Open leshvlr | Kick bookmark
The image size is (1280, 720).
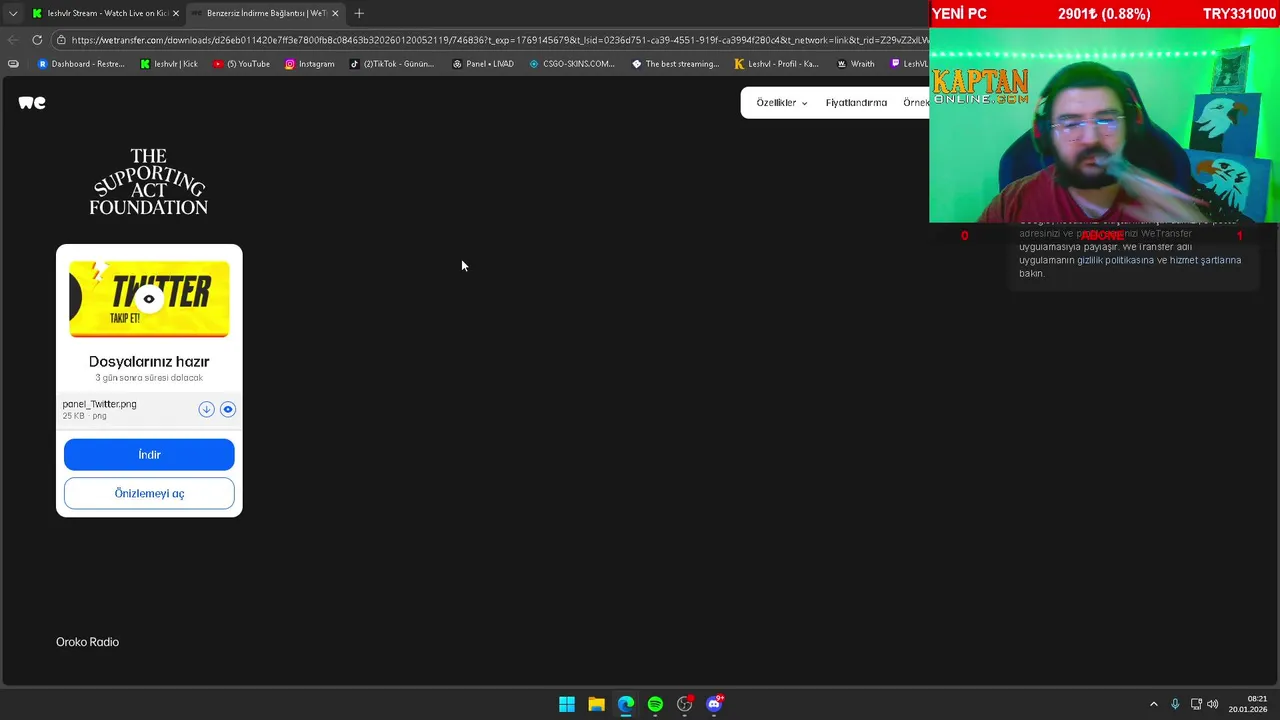tap(169, 64)
